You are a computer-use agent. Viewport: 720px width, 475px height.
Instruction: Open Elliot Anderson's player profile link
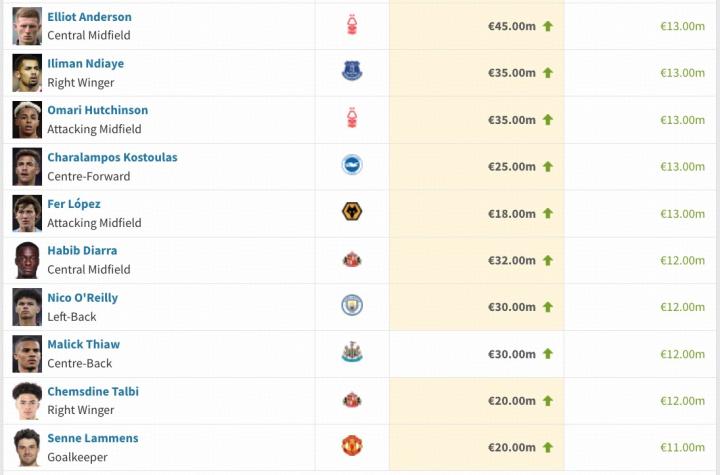tap(89, 17)
